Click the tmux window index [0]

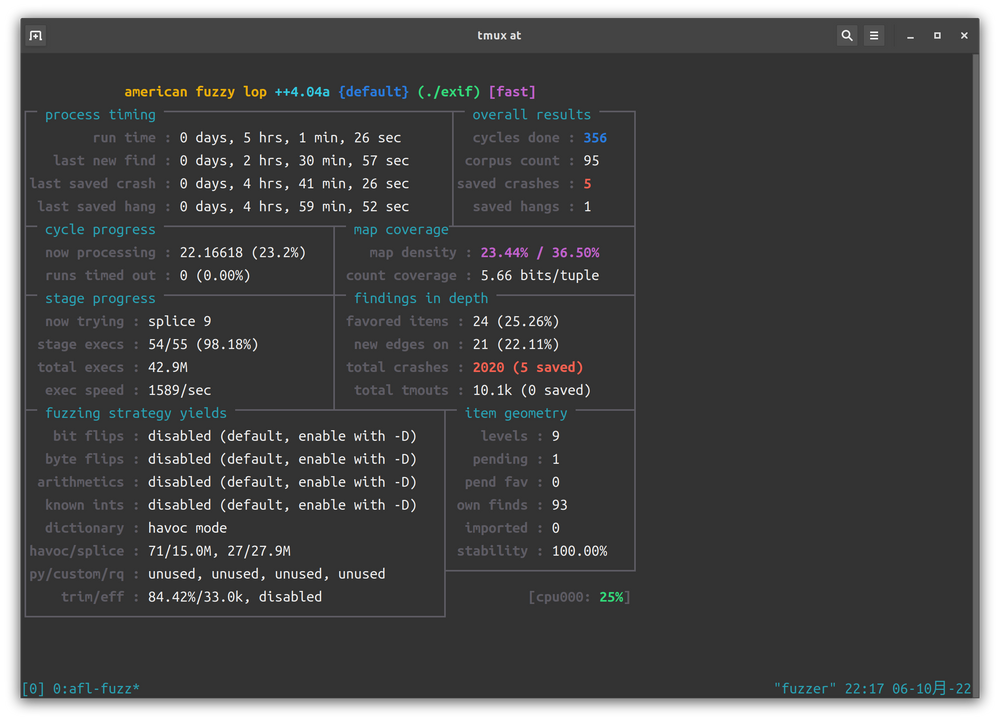tap(31, 688)
